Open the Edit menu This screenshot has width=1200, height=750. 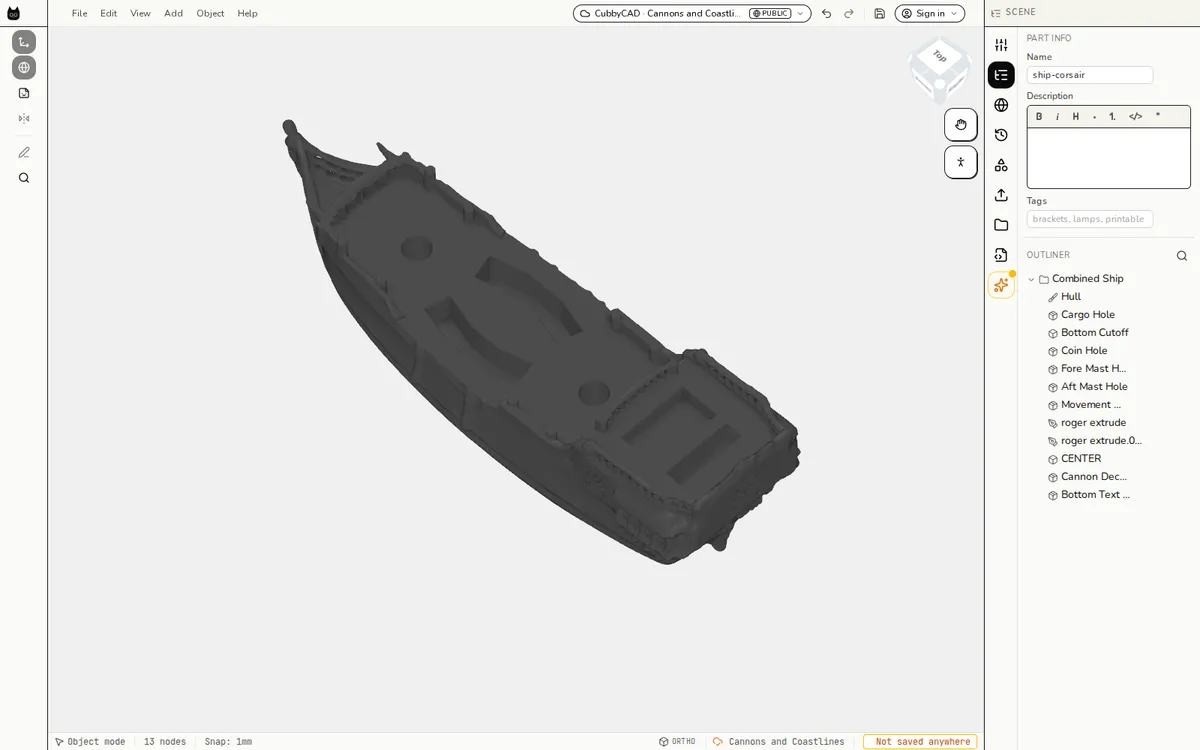[x=108, y=13]
